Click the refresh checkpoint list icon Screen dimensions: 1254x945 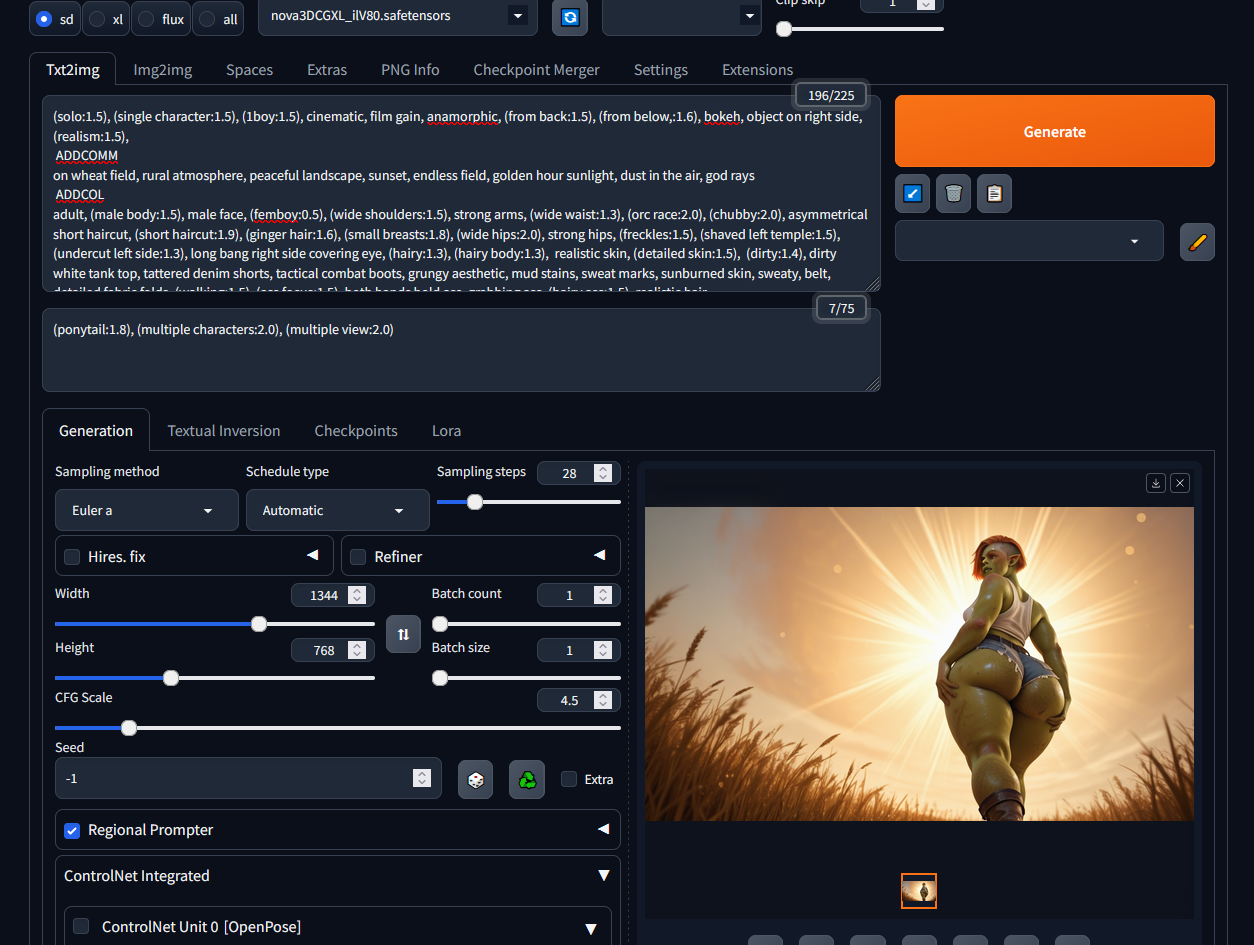pyautogui.click(x=569, y=17)
